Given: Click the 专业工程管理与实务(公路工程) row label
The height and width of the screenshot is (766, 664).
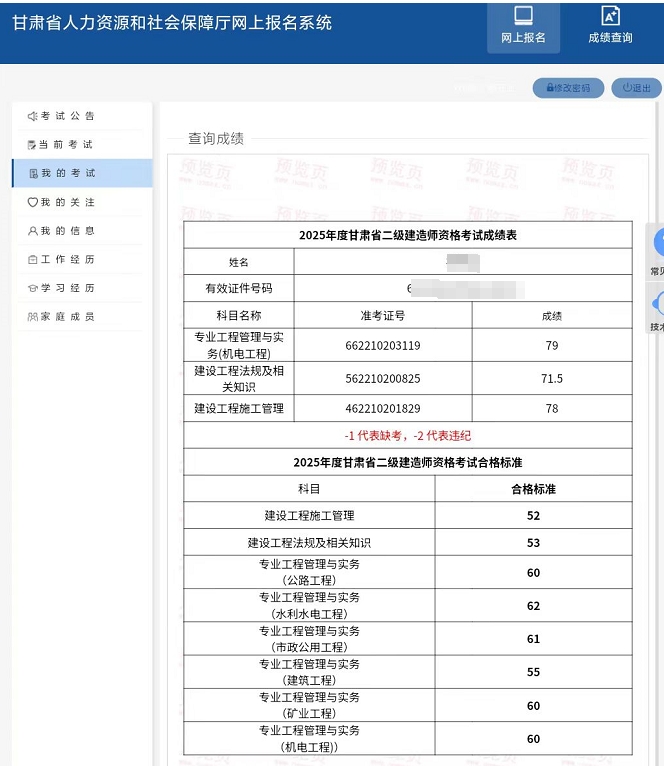Looking at the screenshot, I should click(x=309, y=572).
